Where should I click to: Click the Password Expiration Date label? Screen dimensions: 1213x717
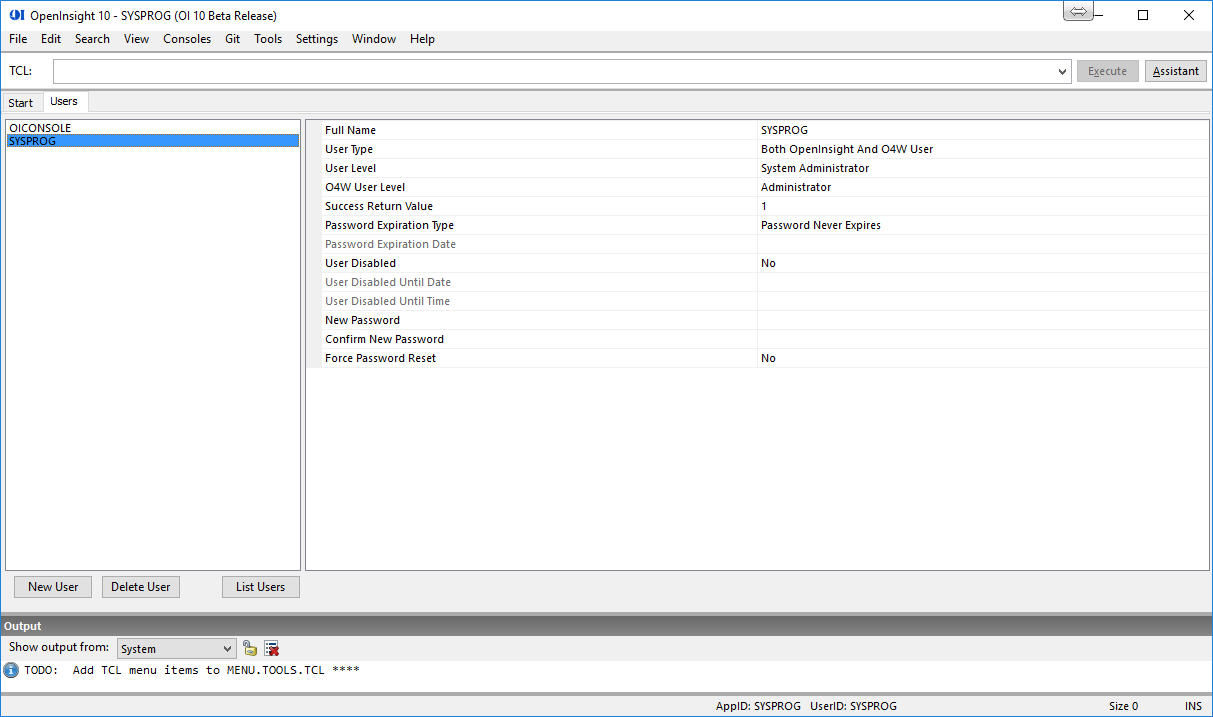click(390, 244)
